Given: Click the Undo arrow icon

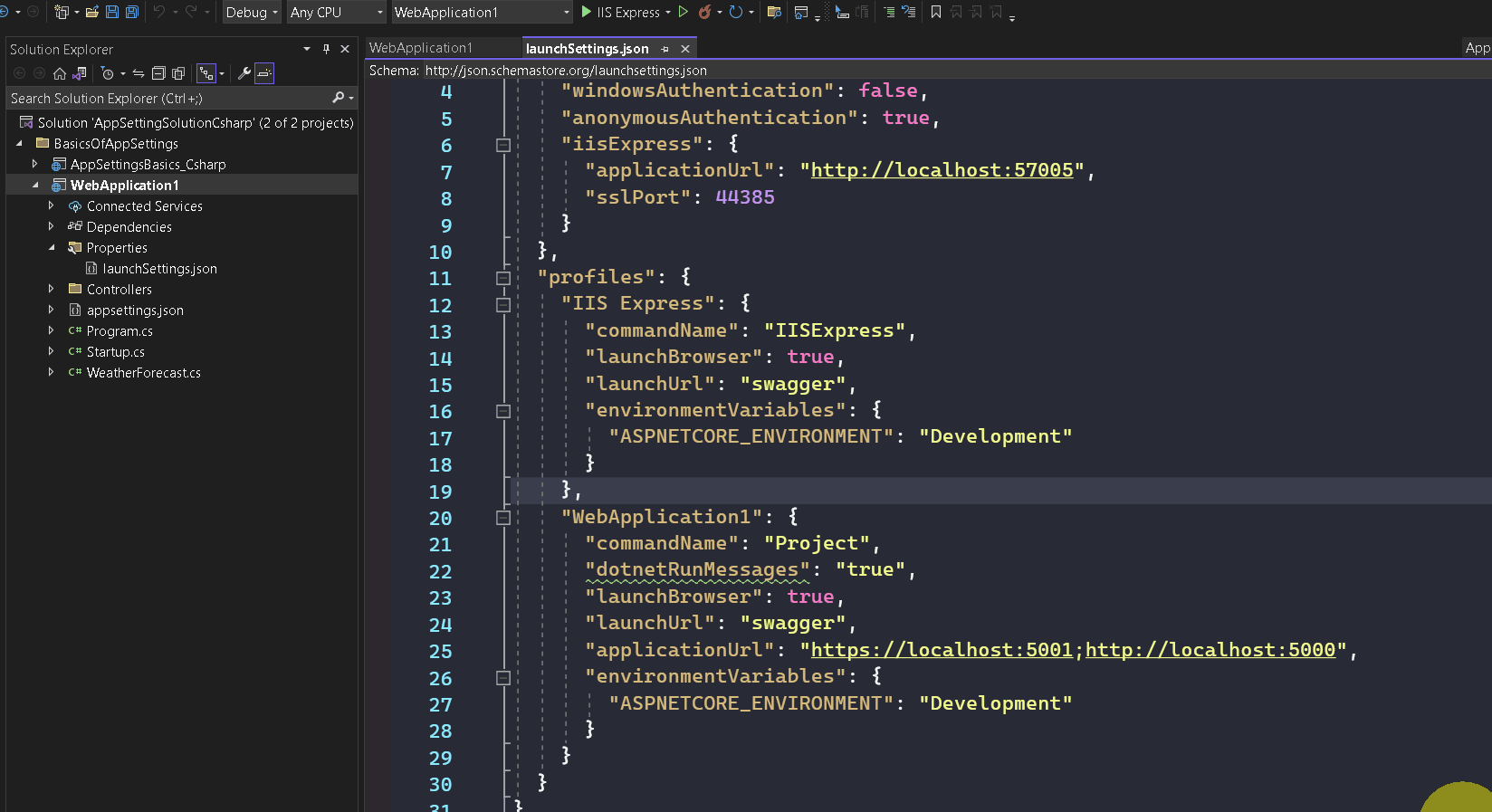Looking at the screenshot, I should 159,12.
